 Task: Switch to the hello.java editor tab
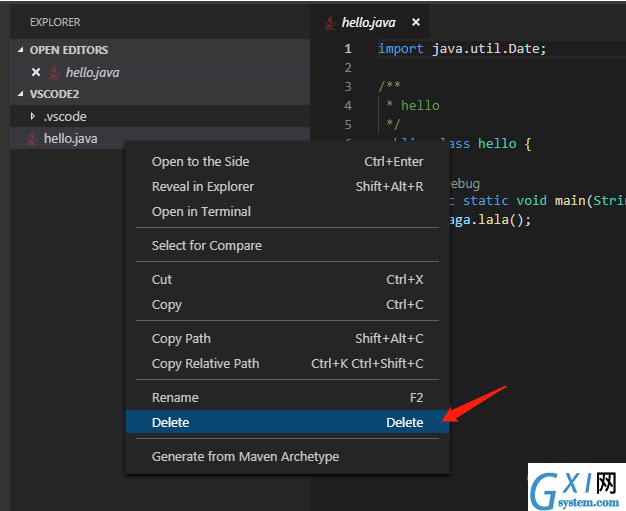(369, 22)
